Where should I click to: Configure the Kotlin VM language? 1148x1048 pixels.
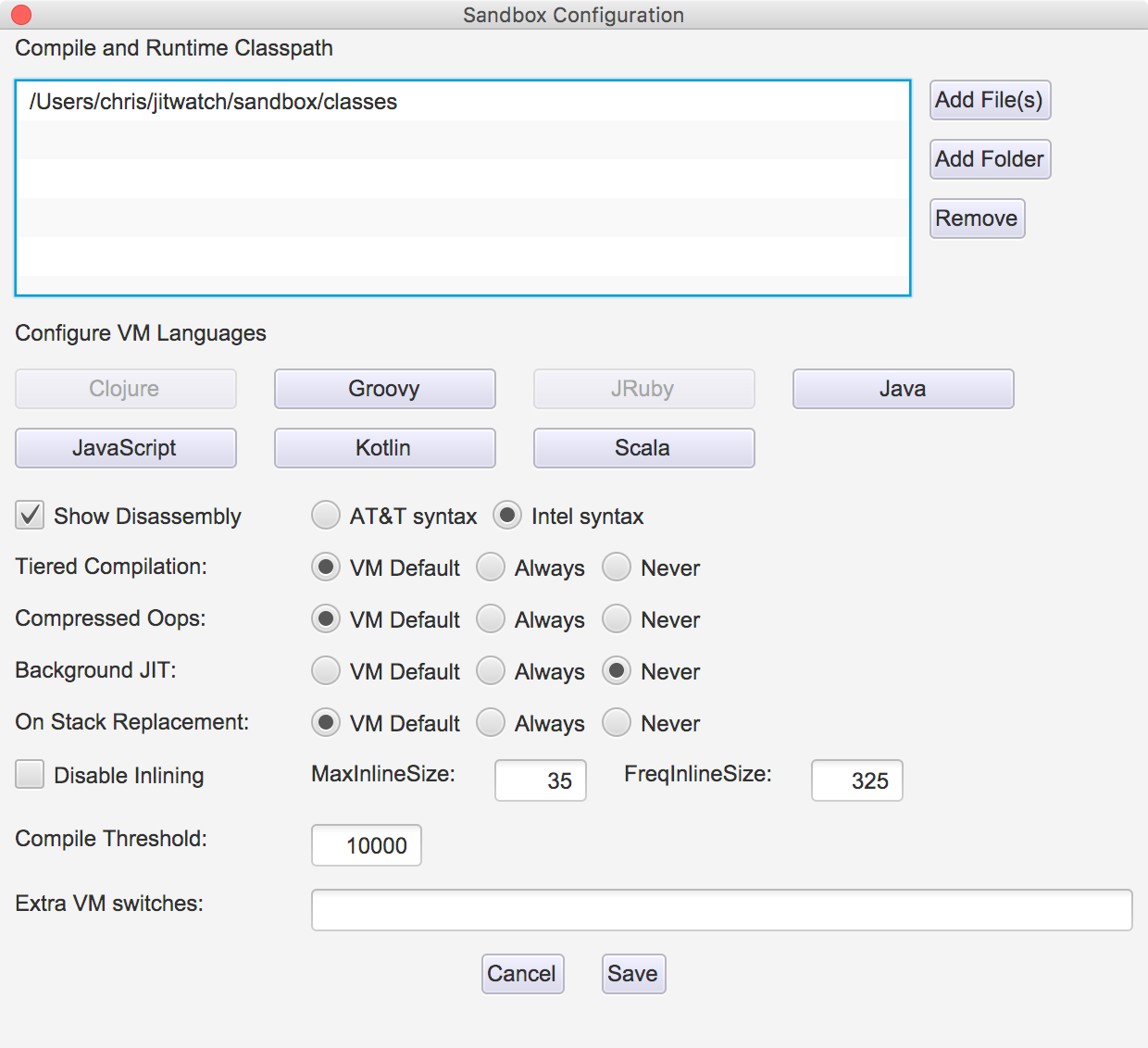click(384, 448)
